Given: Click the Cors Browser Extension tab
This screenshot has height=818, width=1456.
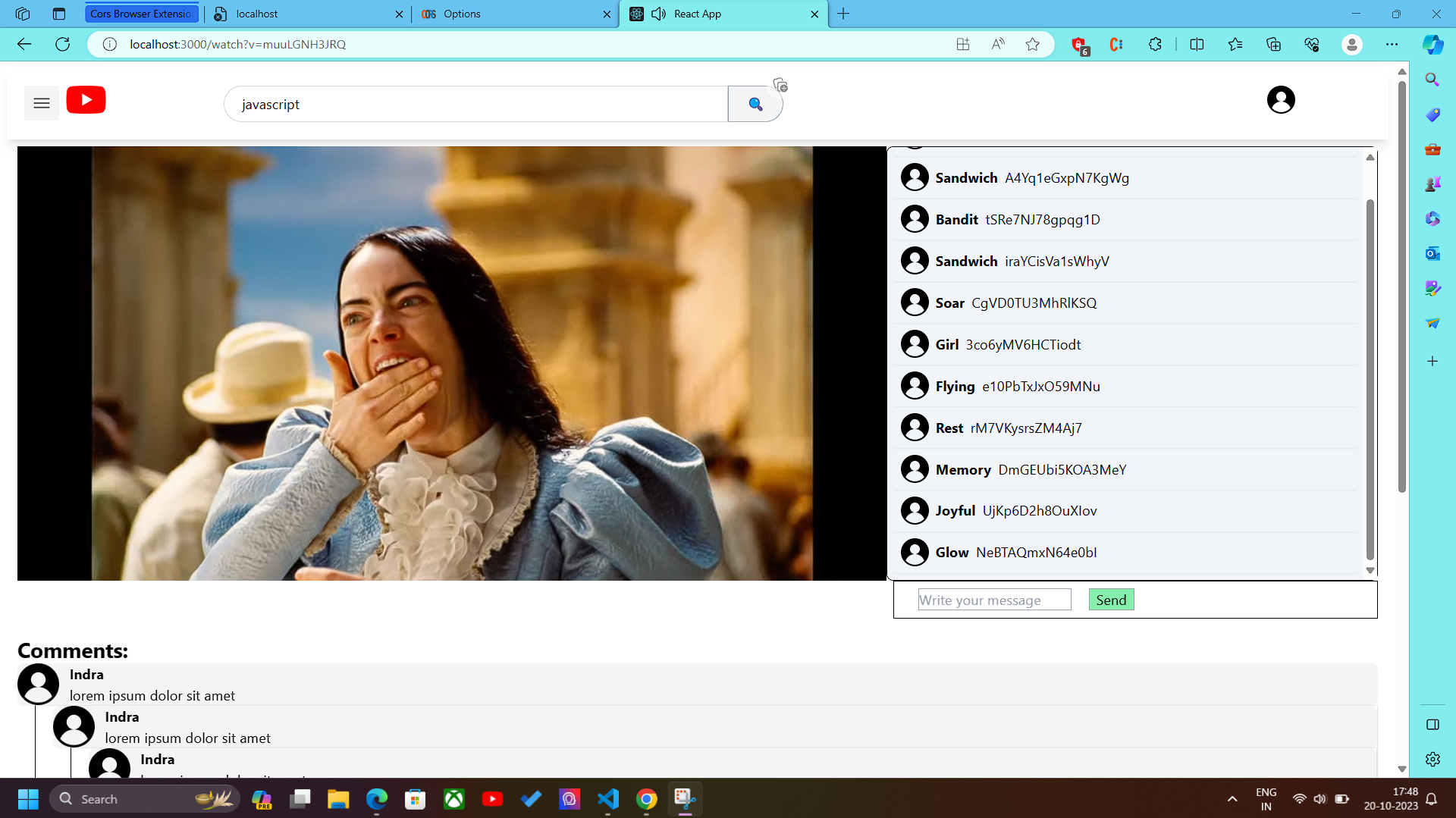Looking at the screenshot, I should (x=141, y=14).
